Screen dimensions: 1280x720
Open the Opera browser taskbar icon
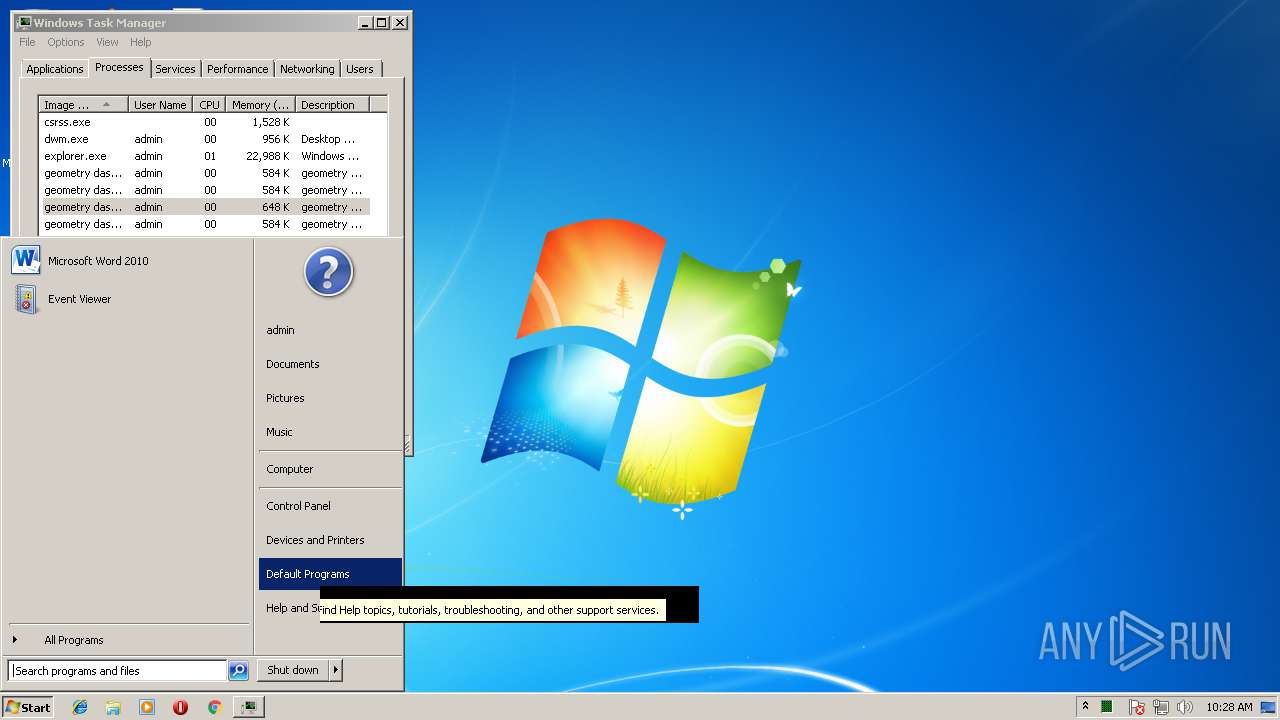[180, 707]
